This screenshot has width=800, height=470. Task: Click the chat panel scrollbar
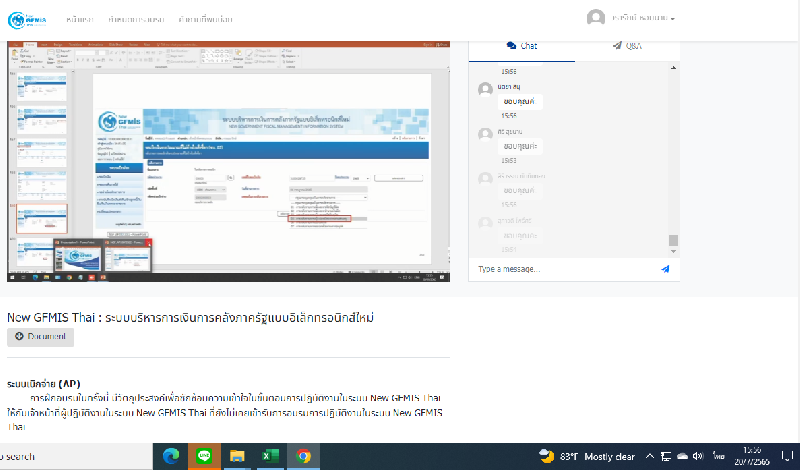673,240
